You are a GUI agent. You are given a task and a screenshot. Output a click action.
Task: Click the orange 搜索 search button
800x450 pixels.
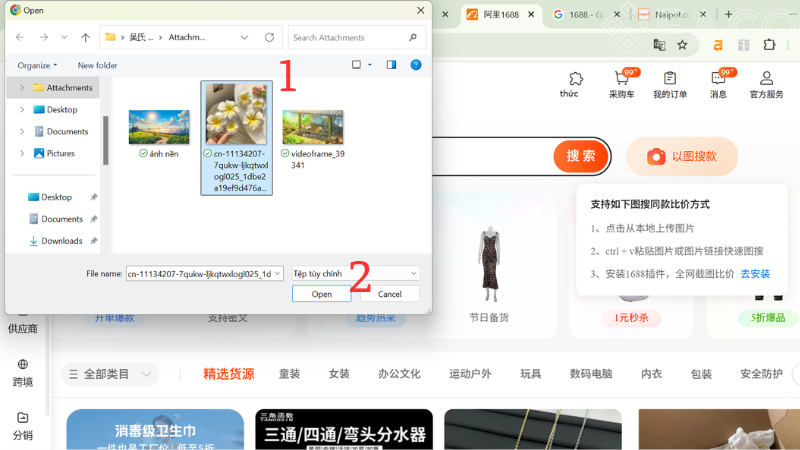click(x=581, y=156)
